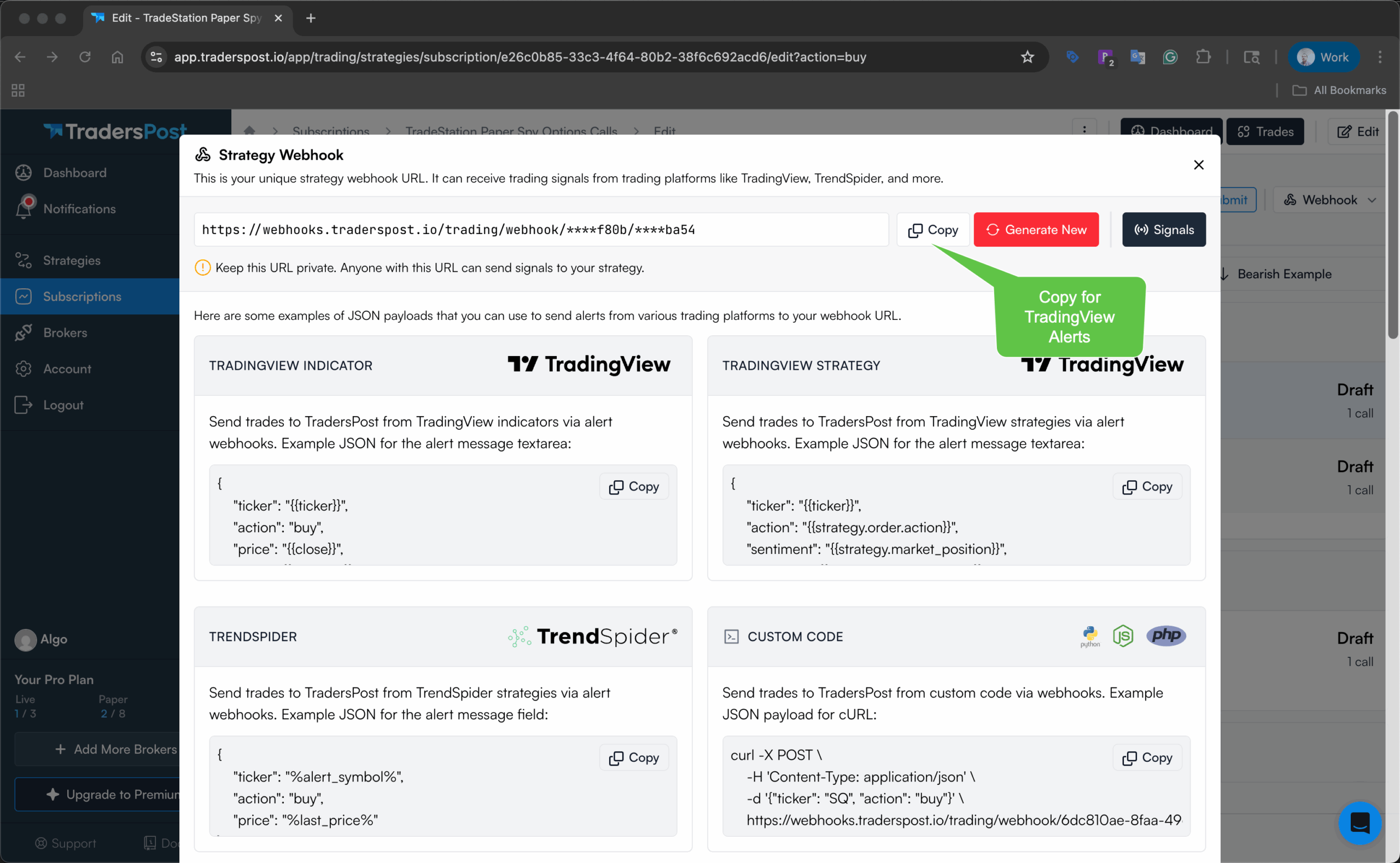Image resolution: width=1400 pixels, height=863 pixels.
Task: Open the Intercom chat bubble
Action: point(1359,823)
